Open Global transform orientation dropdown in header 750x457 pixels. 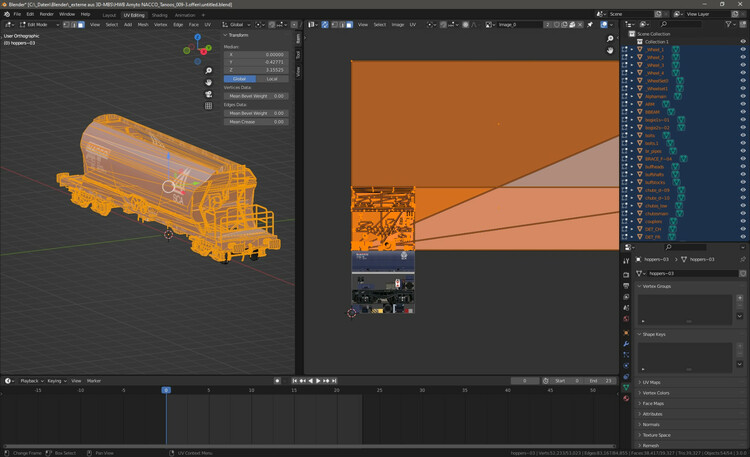click(x=237, y=24)
